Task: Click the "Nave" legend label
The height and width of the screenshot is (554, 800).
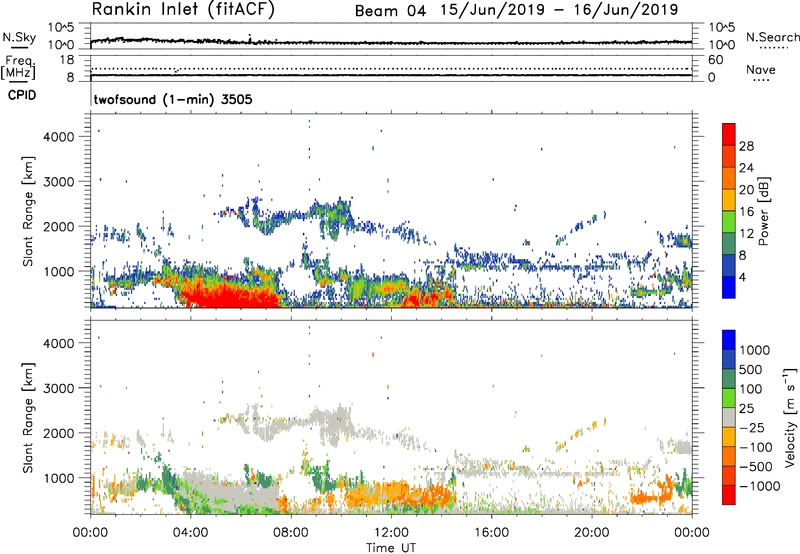Action: pyautogui.click(x=761, y=70)
